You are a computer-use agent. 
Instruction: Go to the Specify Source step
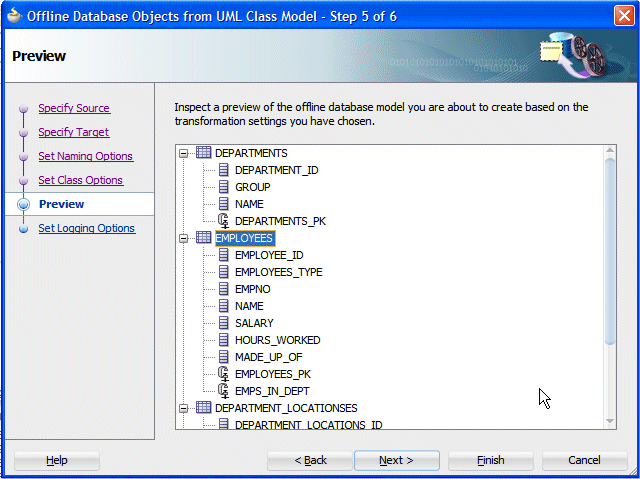(x=74, y=108)
